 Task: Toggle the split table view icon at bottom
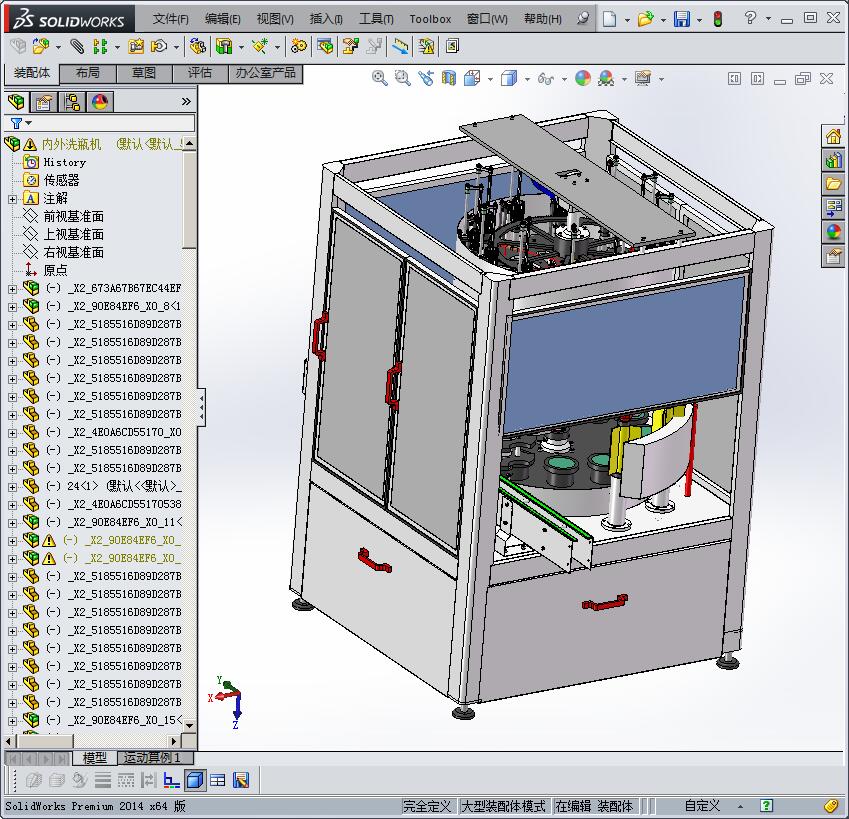click(218, 780)
